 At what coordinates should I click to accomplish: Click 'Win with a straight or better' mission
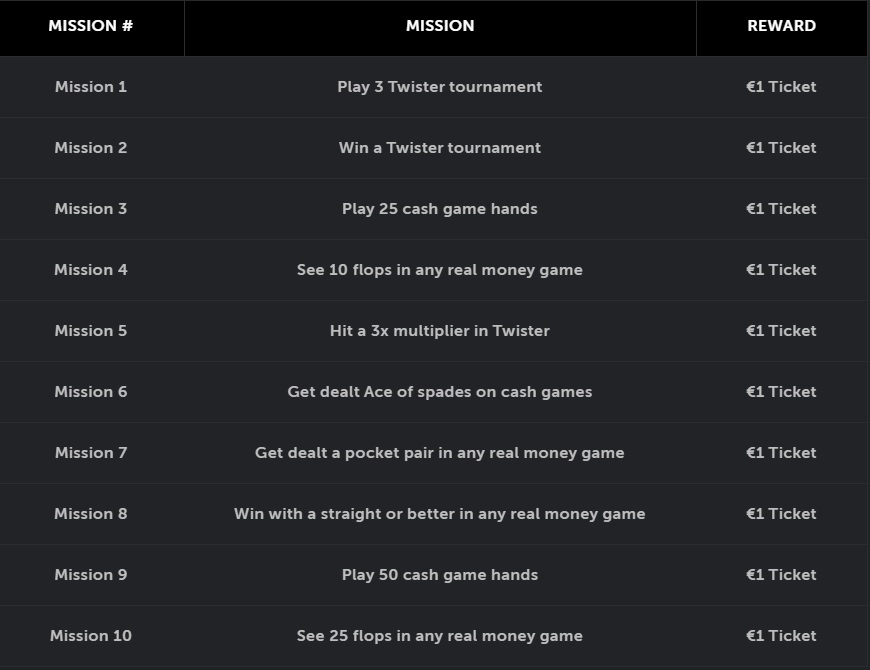click(x=439, y=514)
